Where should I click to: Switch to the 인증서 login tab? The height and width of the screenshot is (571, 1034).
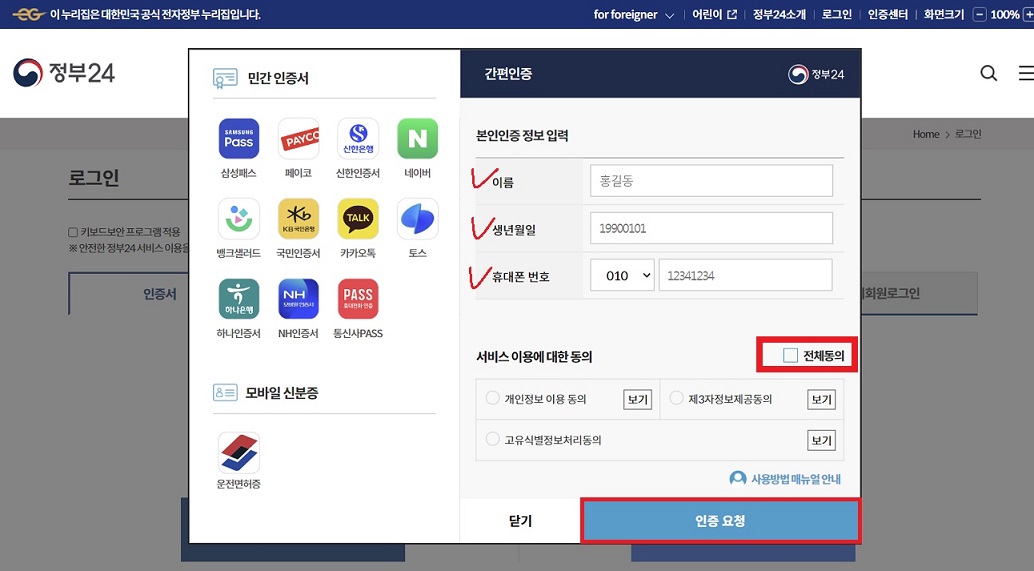tap(129, 294)
